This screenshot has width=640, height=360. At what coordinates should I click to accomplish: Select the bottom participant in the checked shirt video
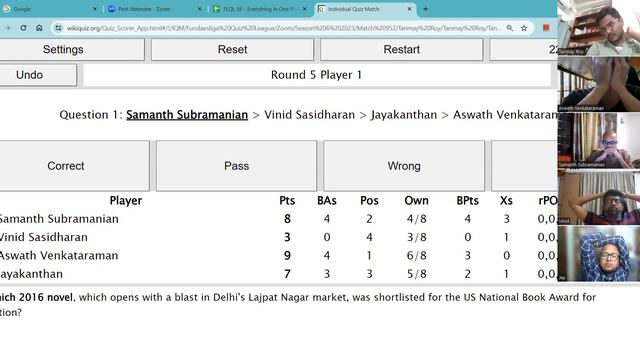(x=599, y=253)
